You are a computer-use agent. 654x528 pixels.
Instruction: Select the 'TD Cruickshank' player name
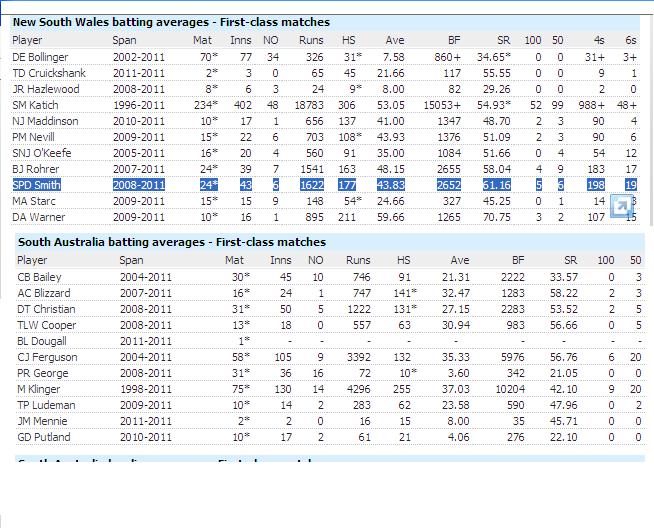49,73
